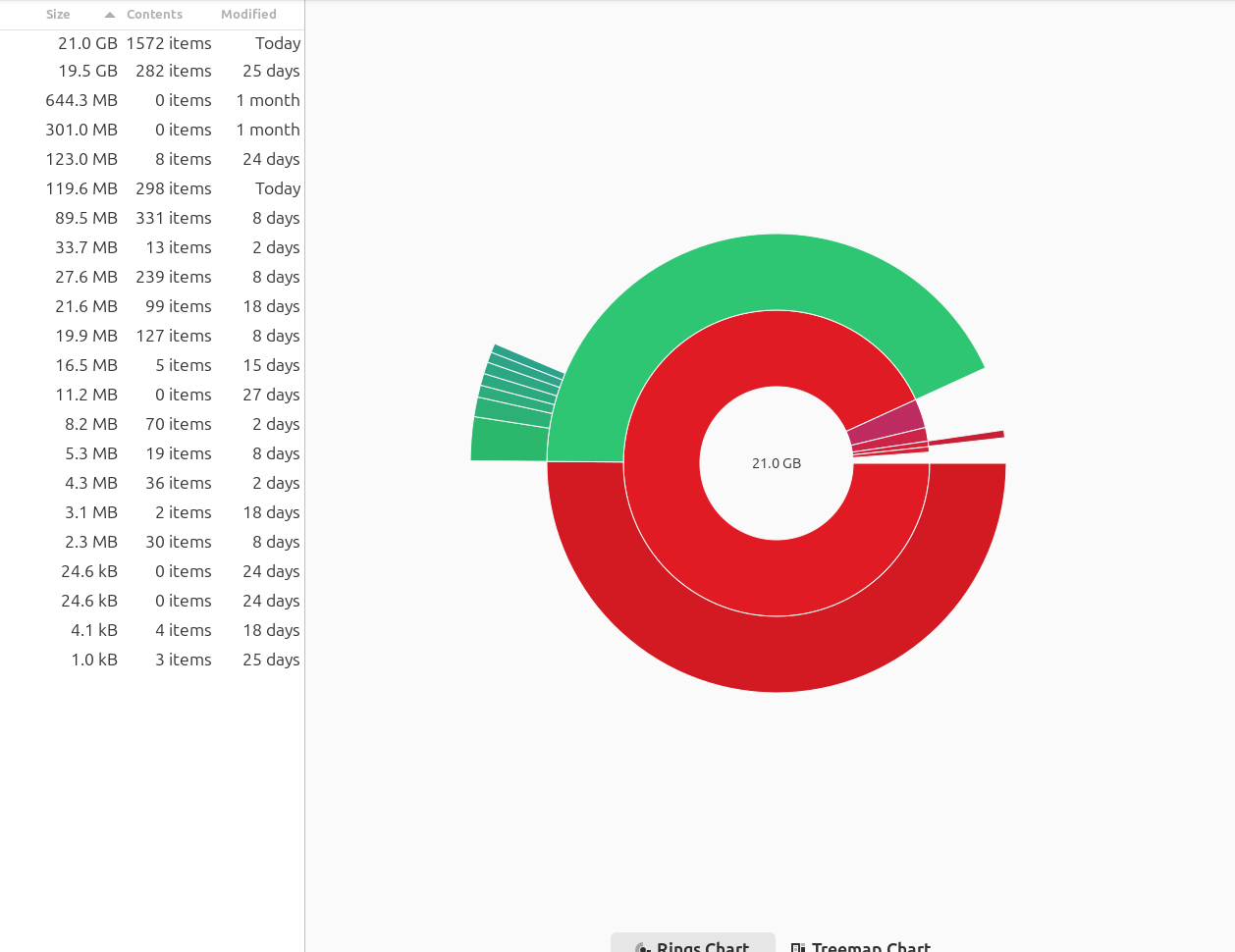This screenshot has width=1235, height=952.
Task: Switch to the Treemap Chart view
Action: pyautogui.click(x=861, y=943)
